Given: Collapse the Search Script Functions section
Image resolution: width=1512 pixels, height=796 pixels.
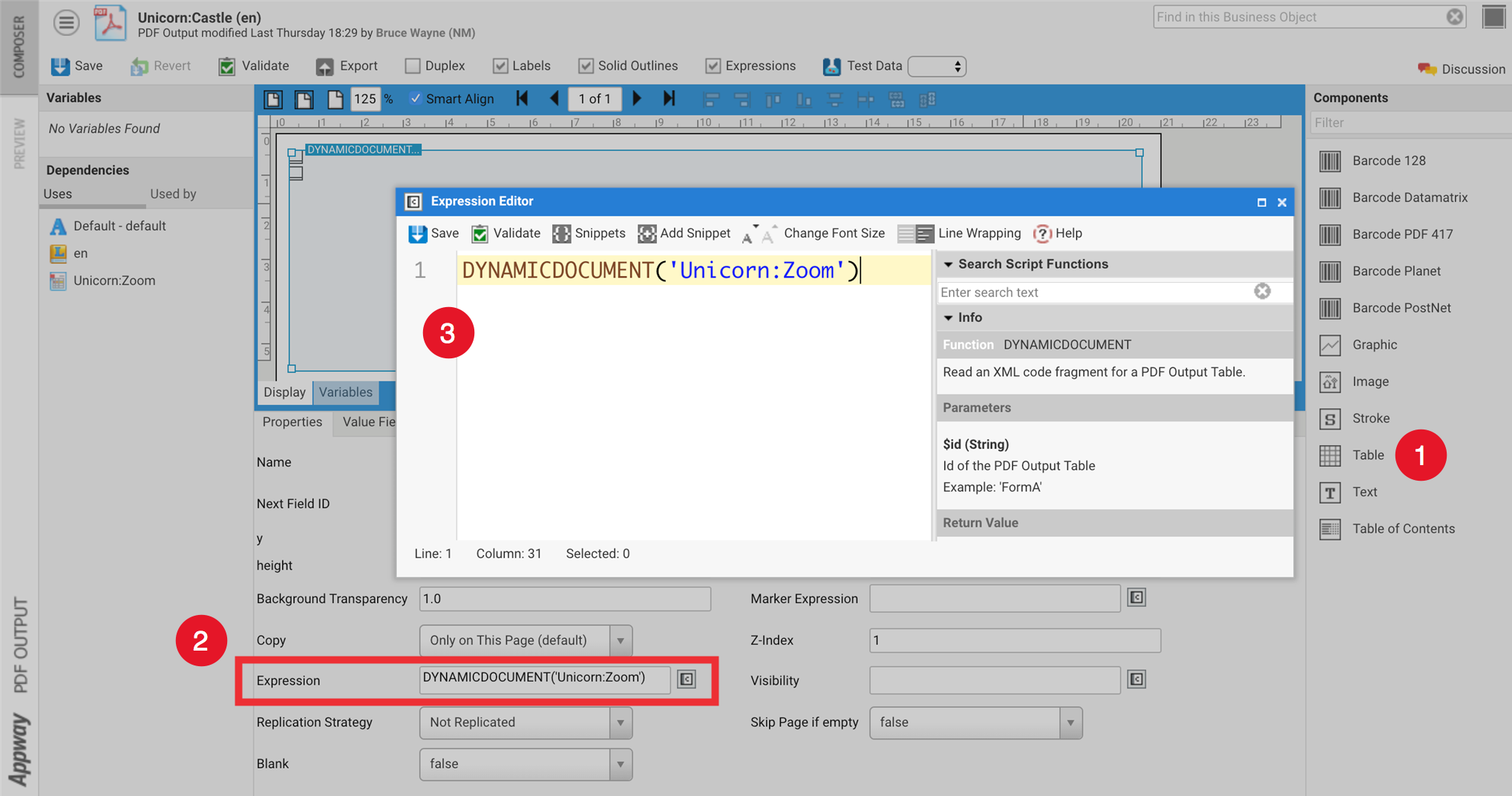Looking at the screenshot, I should pos(949,263).
